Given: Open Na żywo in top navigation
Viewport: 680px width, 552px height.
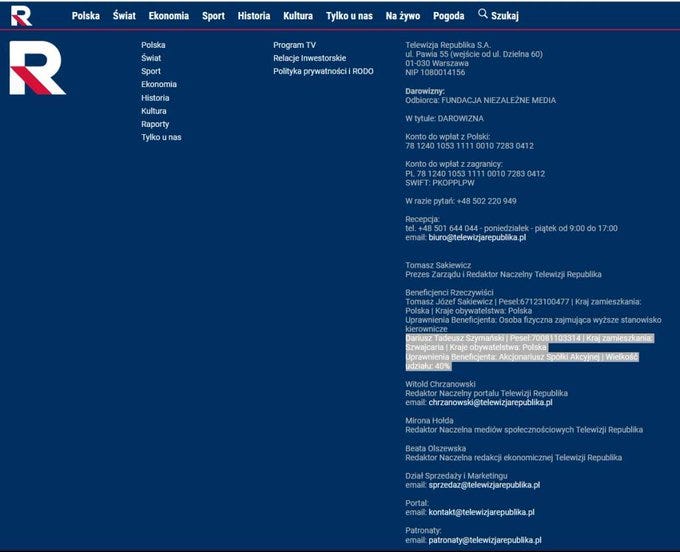Looking at the screenshot, I should pyautogui.click(x=403, y=16).
